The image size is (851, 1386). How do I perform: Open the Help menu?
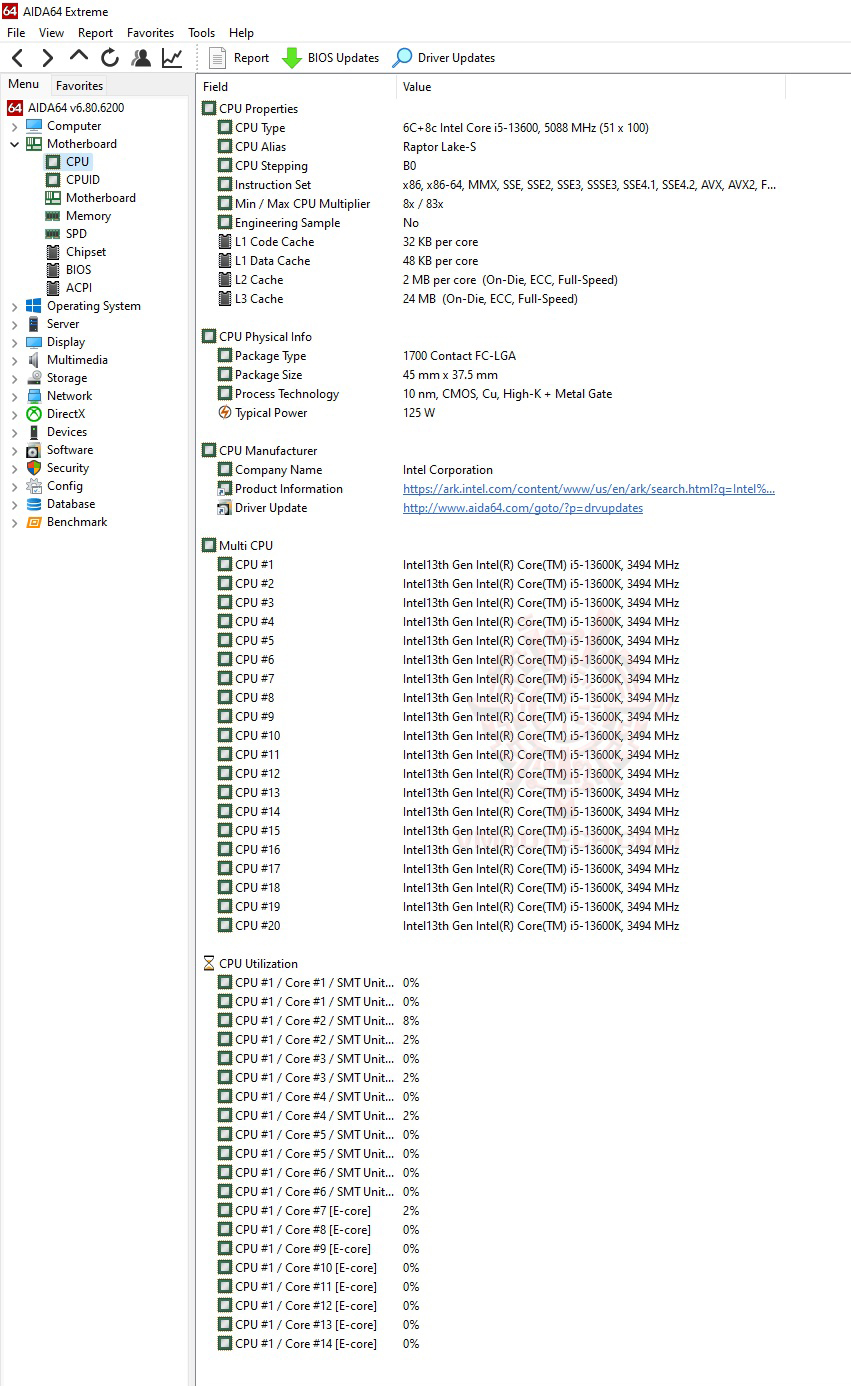(x=241, y=33)
